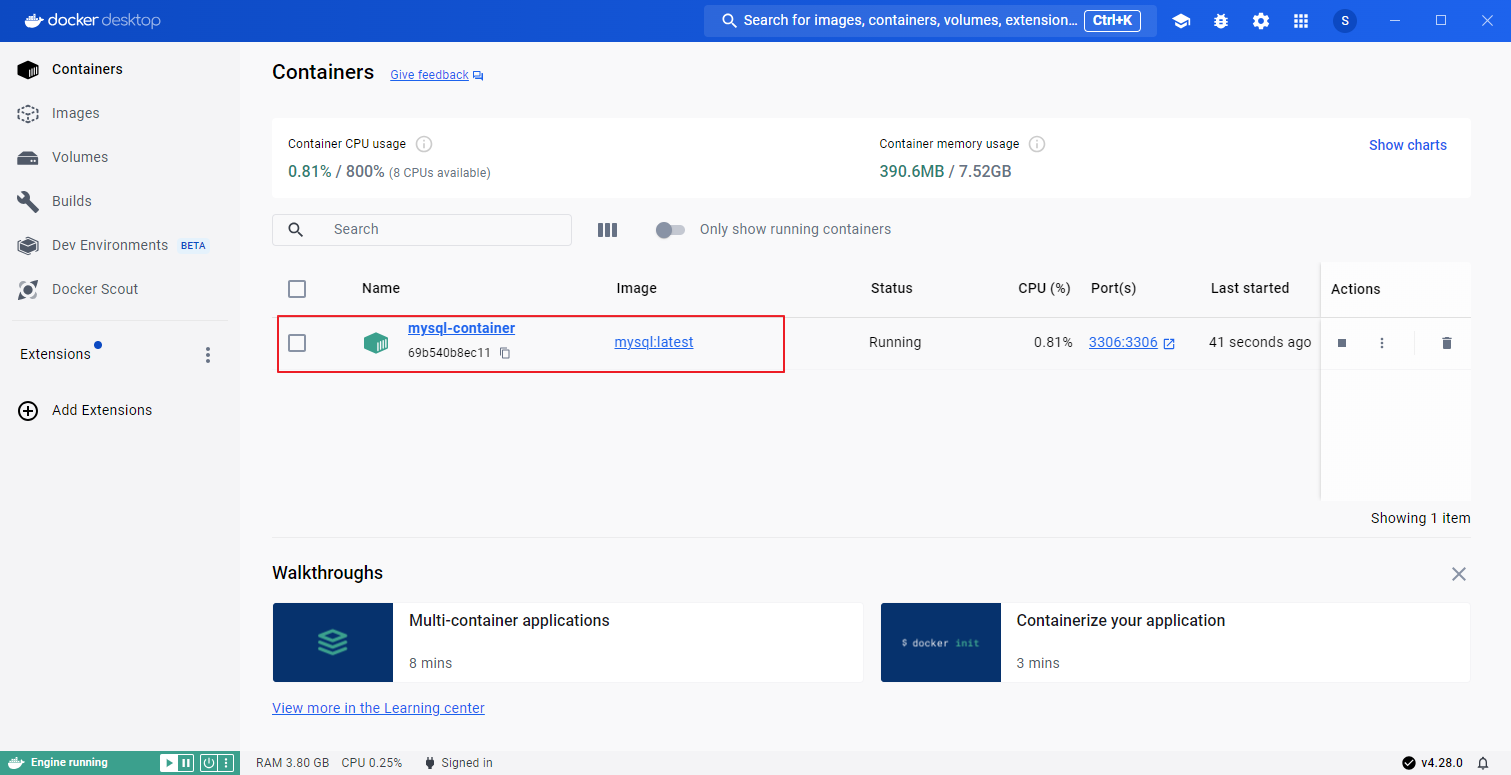Select mysql-container row checkbox
Screen dimensions: 1511x775
(x=297, y=343)
